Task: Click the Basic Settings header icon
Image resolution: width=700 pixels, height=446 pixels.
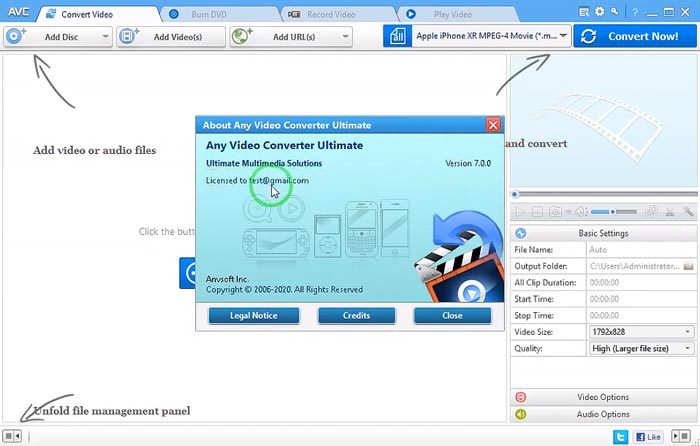Action: pyautogui.click(x=521, y=233)
